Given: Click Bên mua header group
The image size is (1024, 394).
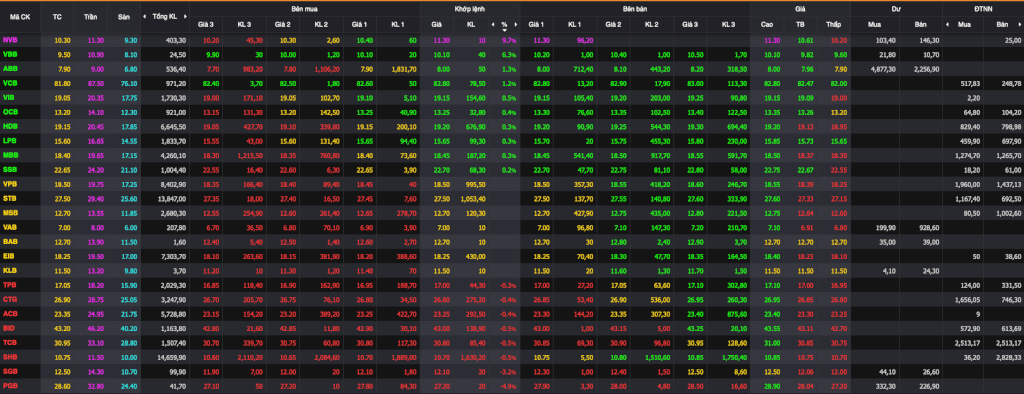Looking at the screenshot, I should coord(305,8).
